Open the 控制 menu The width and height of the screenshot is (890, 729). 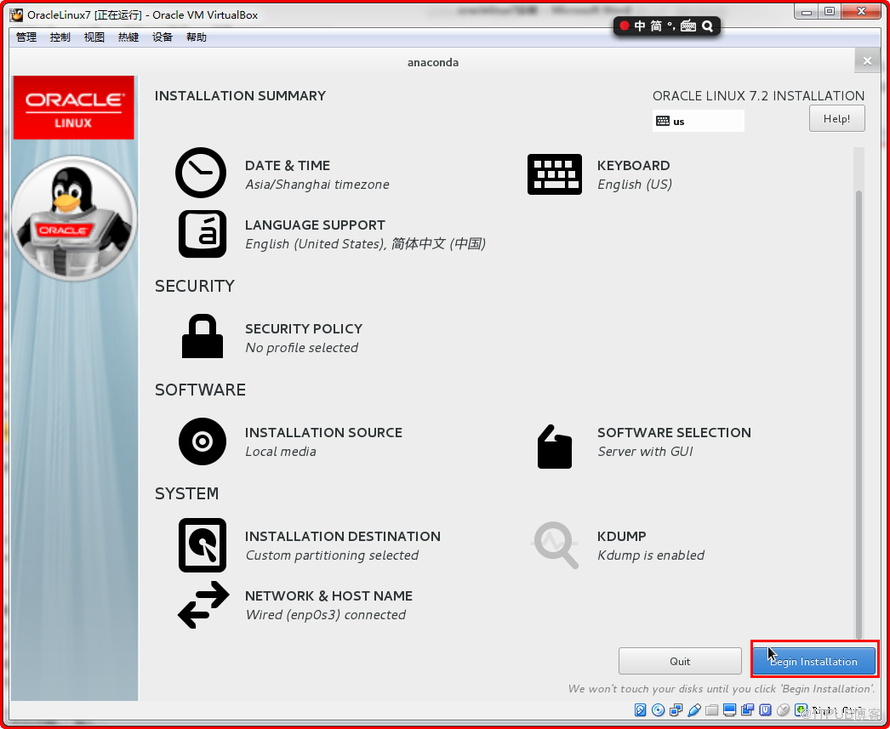(x=60, y=37)
